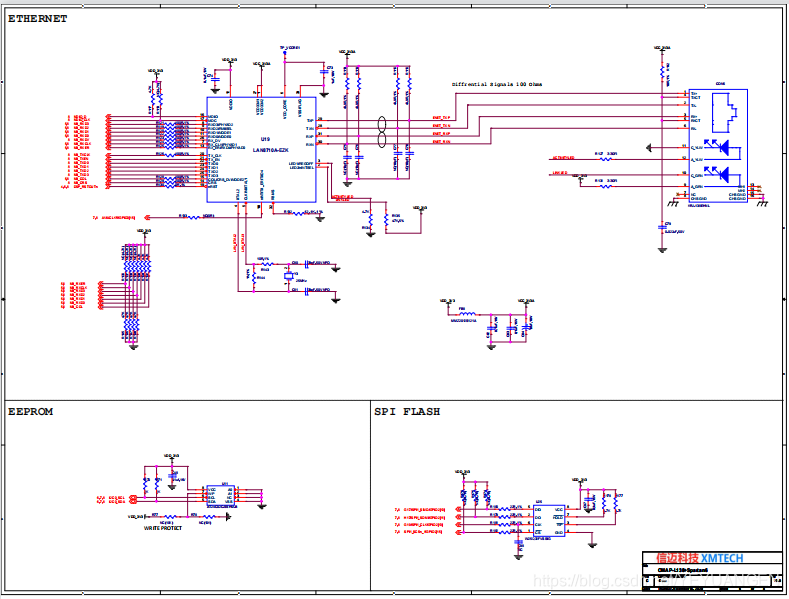
Task: Click the EEPROM section heading
Action: (30, 412)
